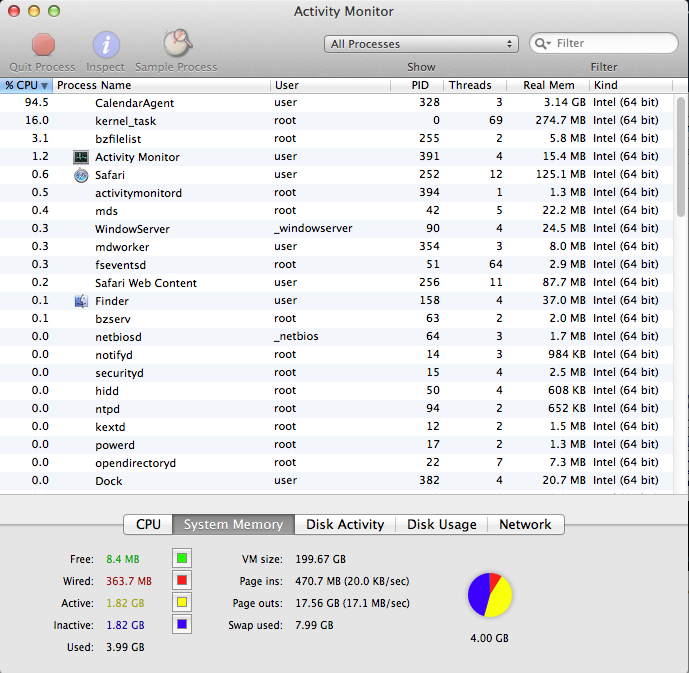Select the ntpd process row
The image size is (689, 673).
pos(336,409)
